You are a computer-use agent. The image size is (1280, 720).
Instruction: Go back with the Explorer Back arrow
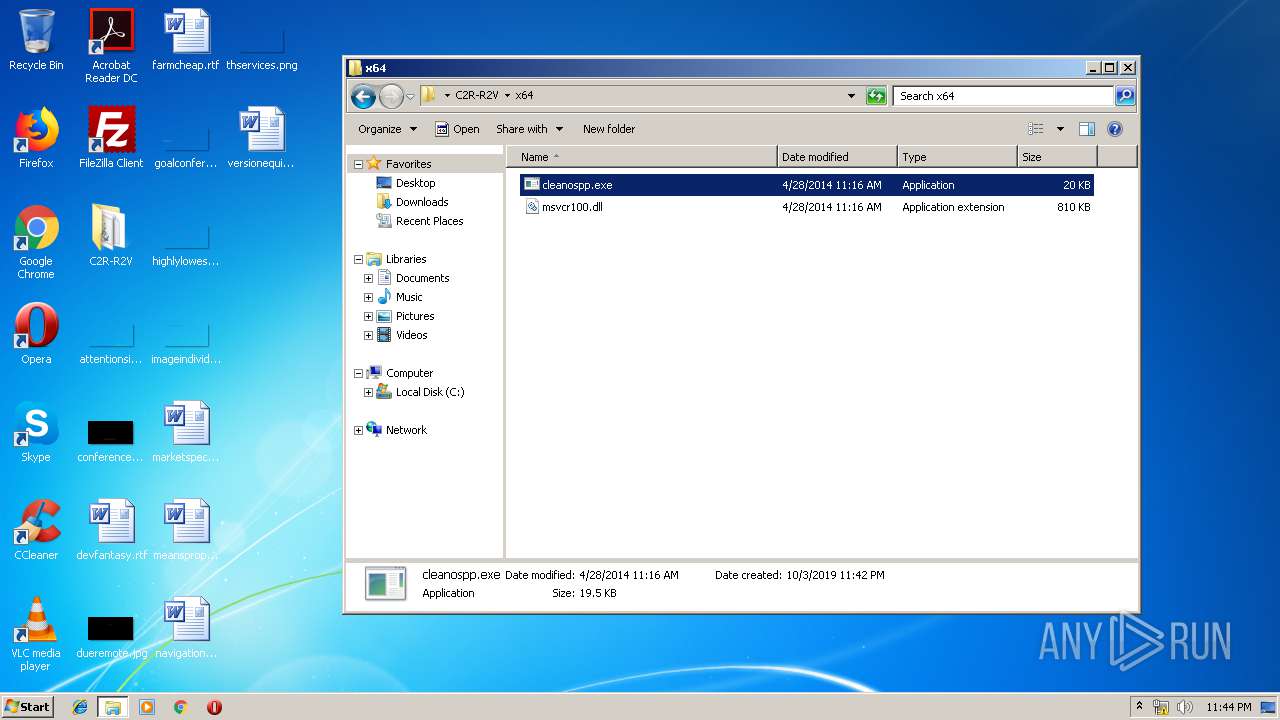tap(363, 96)
